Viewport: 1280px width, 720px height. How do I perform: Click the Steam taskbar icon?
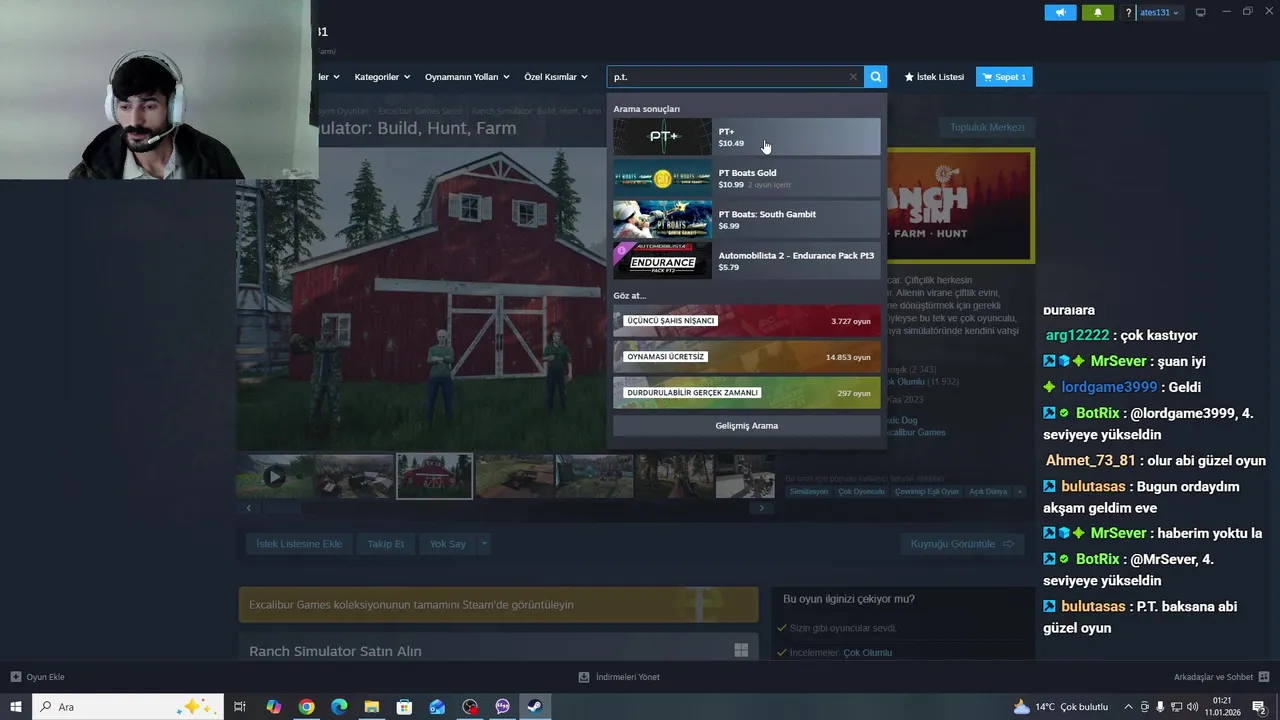pyautogui.click(x=535, y=707)
